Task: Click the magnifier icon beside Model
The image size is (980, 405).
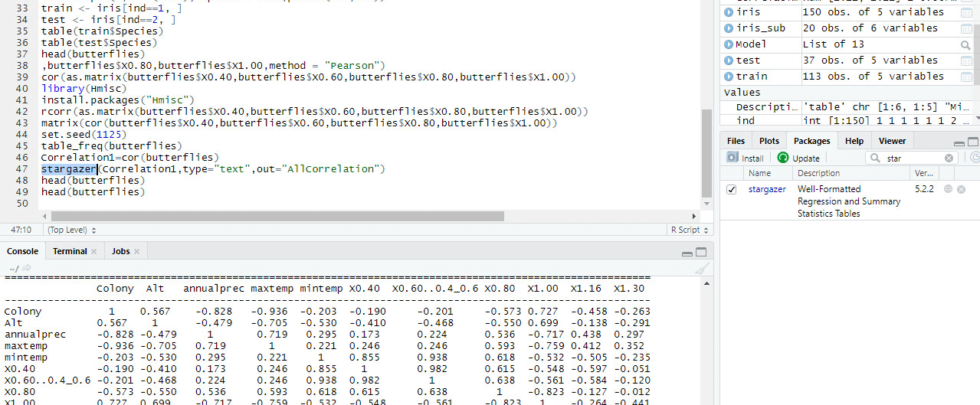Action: [965, 45]
